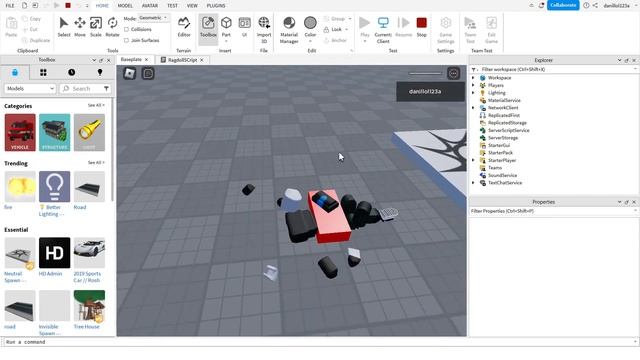Select ReplicatedStorage in Explorer
This screenshot has height=360, width=640.
click(x=507, y=123)
